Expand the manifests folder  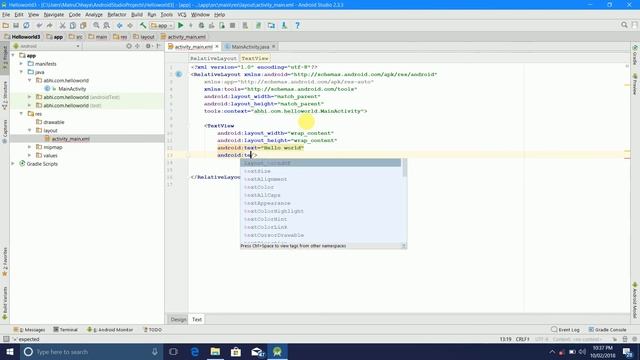[x=21, y=64]
